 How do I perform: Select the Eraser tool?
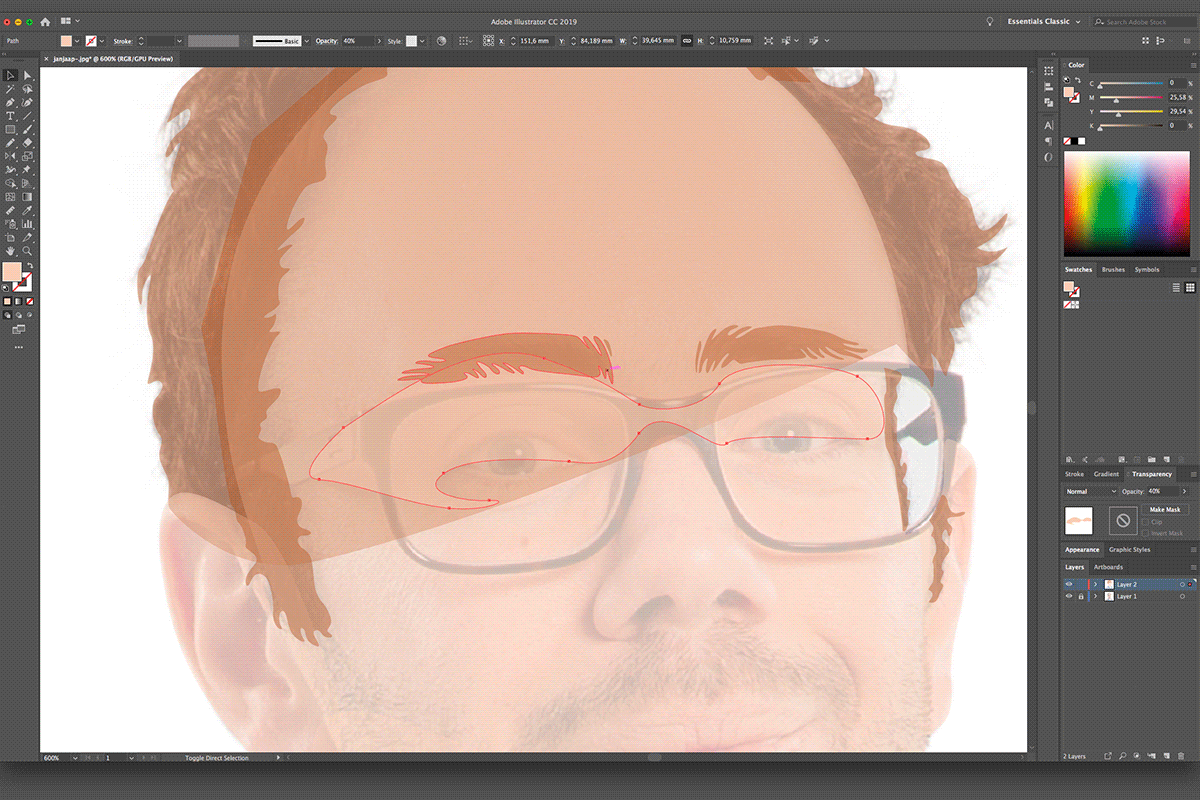[27, 143]
